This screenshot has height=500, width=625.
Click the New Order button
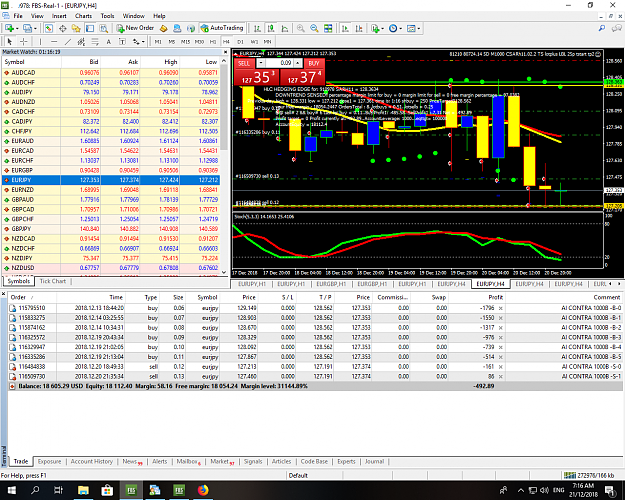[135, 28]
